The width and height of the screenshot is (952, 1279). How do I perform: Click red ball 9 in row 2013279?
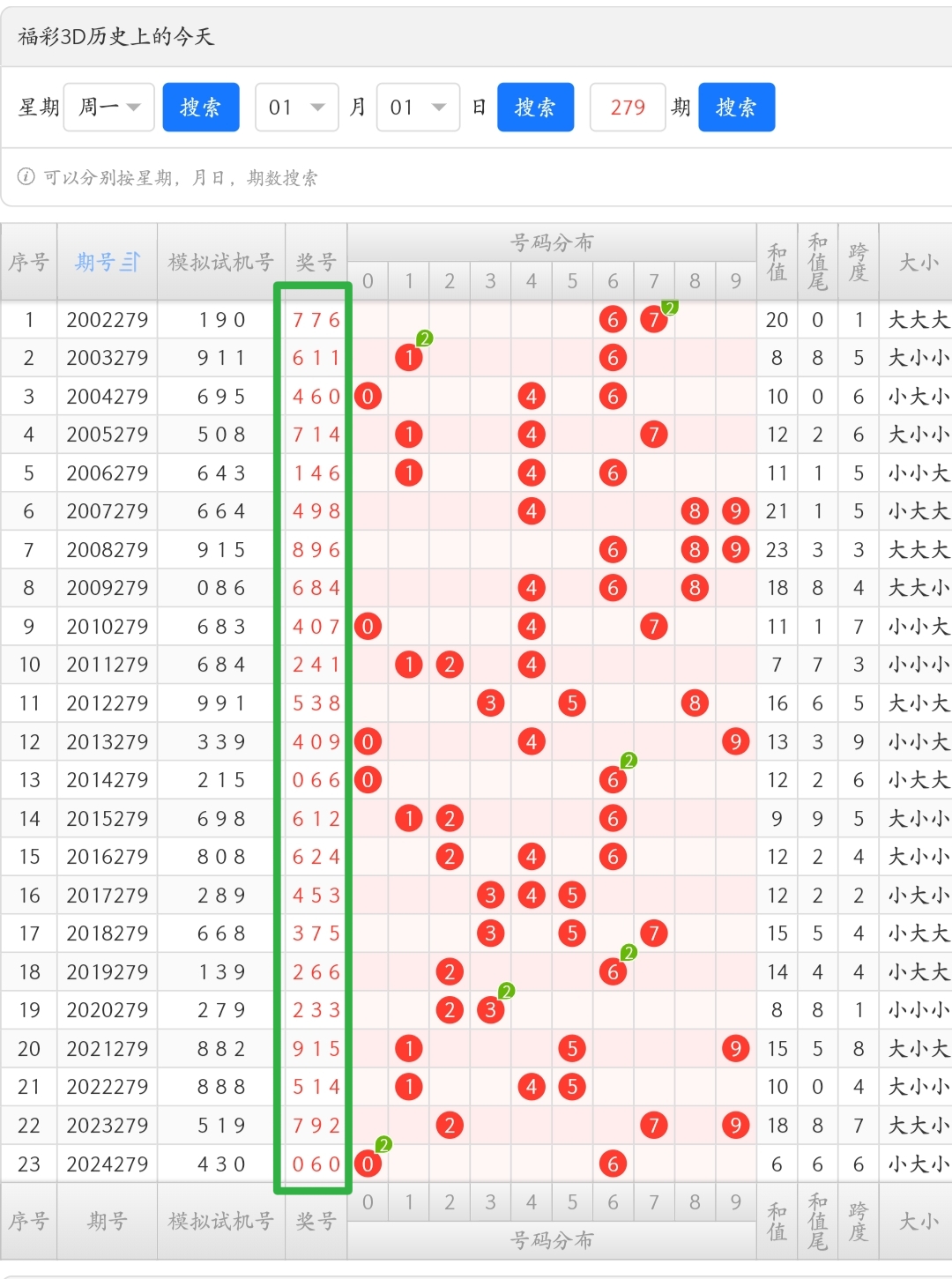[x=735, y=741]
